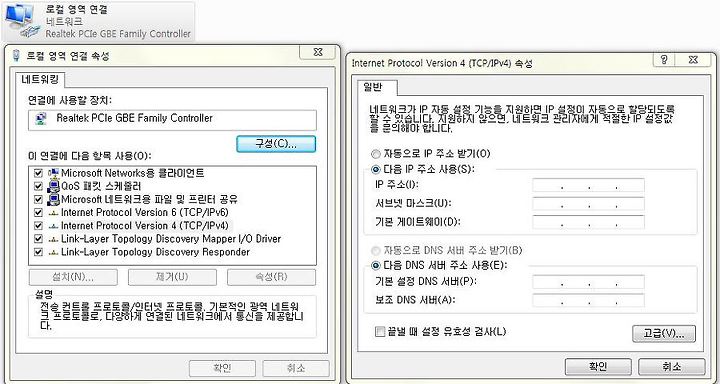This screenshot has height=384, width=720.
Task: Select the 로컬 영역 연결 network adapter icon
Action: pos(21,21)
